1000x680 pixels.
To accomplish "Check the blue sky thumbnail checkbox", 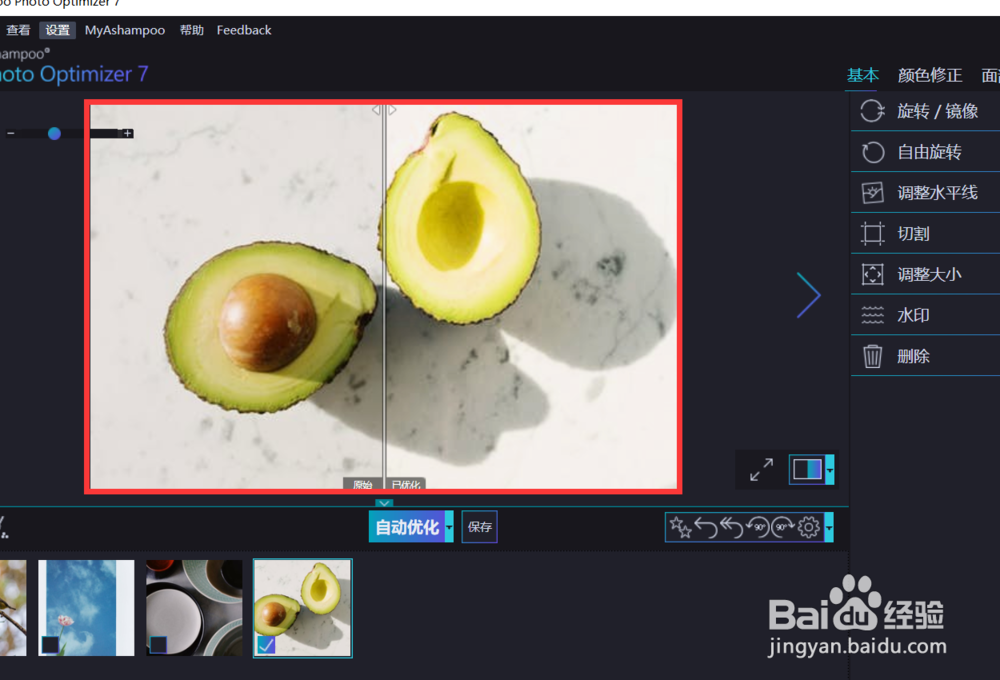I will [50, 645].
